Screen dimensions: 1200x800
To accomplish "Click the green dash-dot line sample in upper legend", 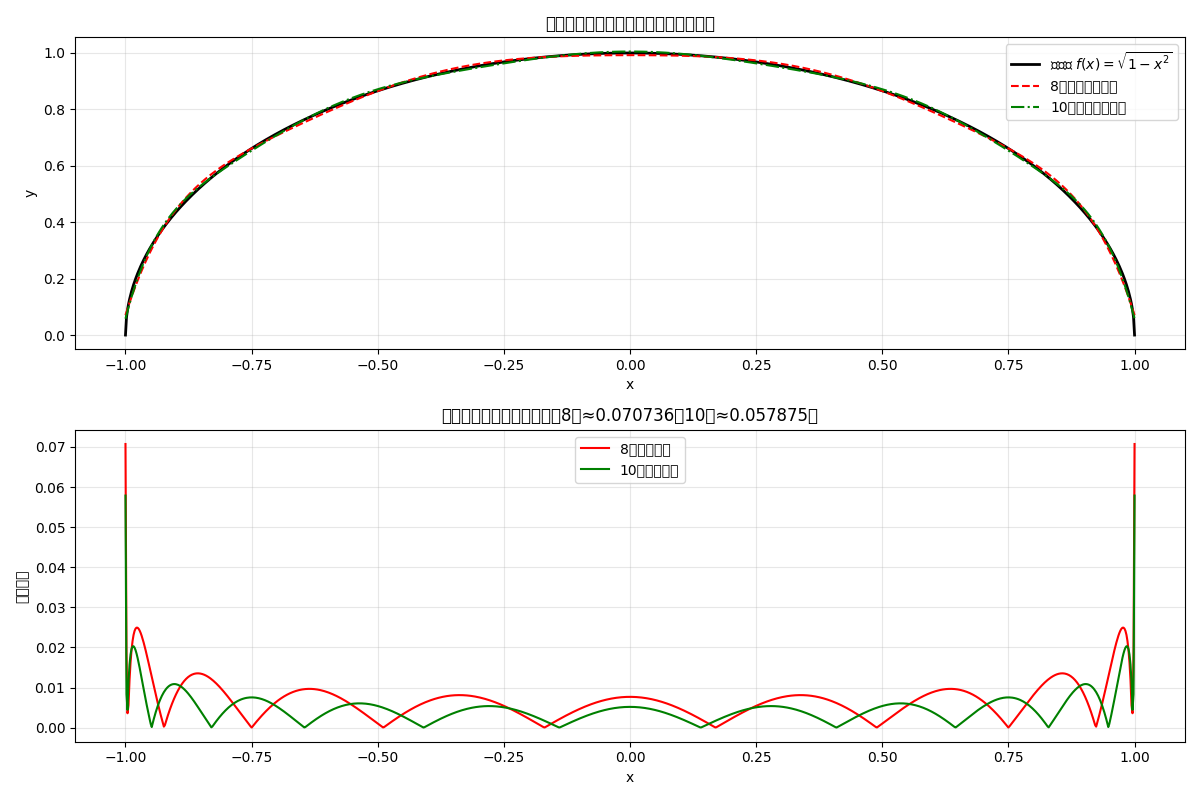I will (1027, 107).
